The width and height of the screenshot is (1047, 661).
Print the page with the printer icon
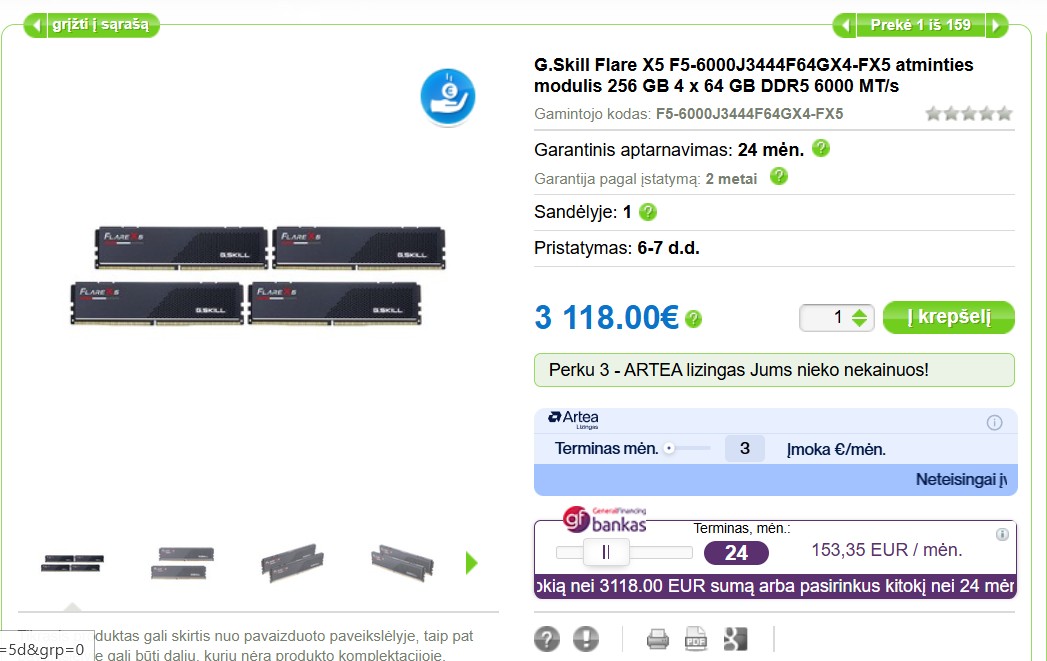click(x=658, y=639)
